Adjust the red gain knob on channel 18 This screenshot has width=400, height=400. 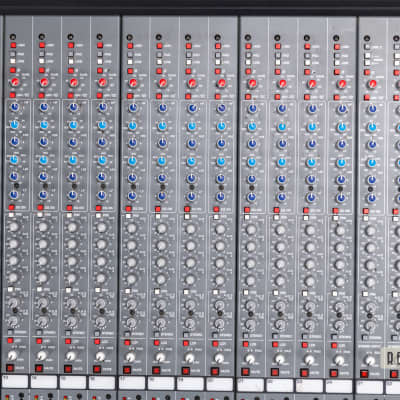[162, 83]
